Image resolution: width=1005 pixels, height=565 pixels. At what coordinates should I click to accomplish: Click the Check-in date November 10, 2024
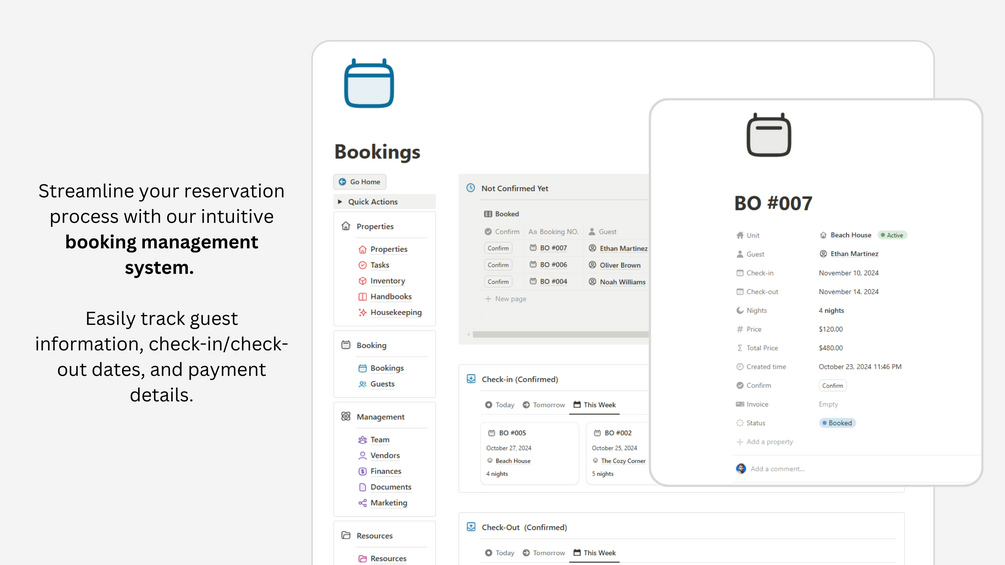tap(849, 273)
